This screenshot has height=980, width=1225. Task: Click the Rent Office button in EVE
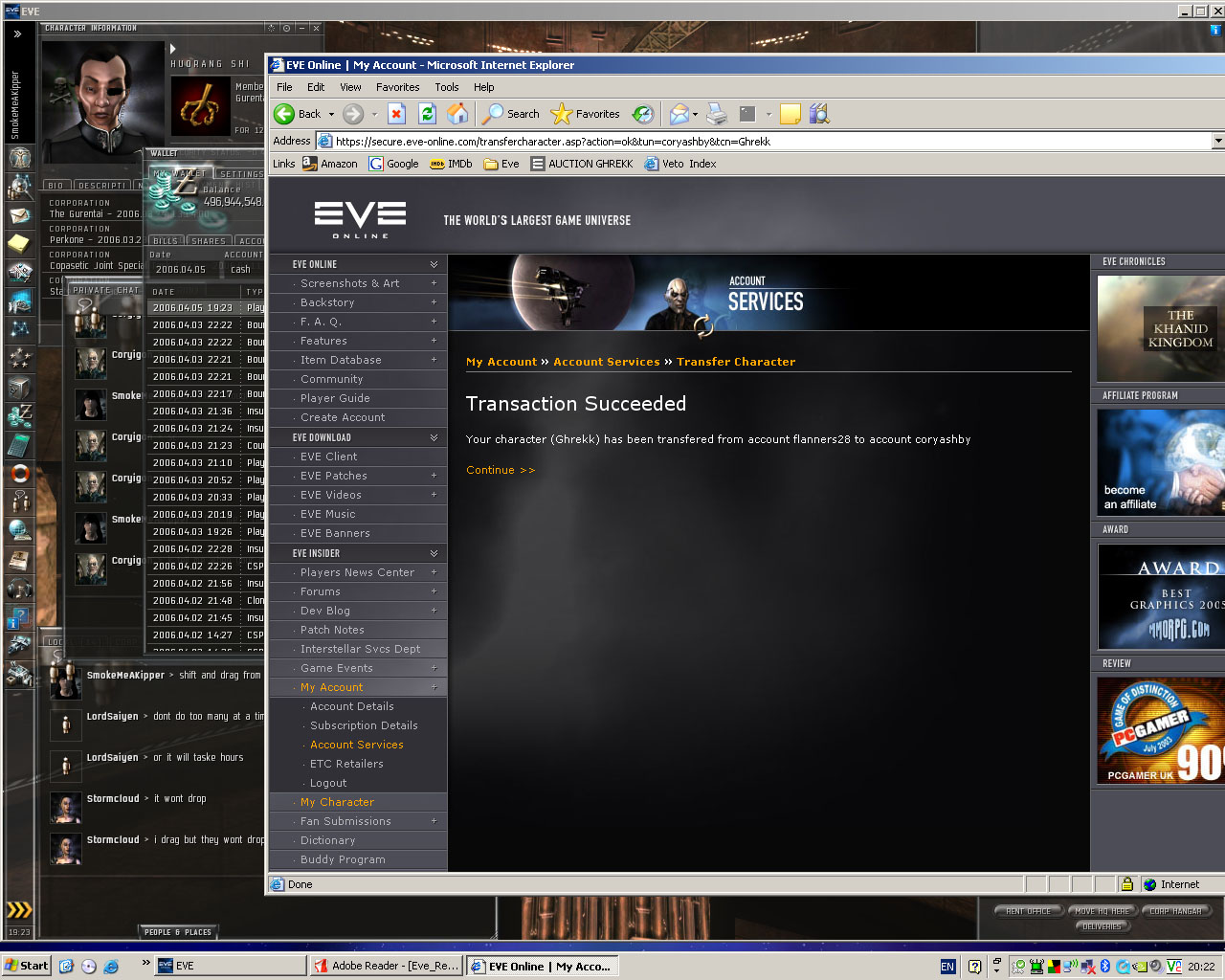(1029, 911)
